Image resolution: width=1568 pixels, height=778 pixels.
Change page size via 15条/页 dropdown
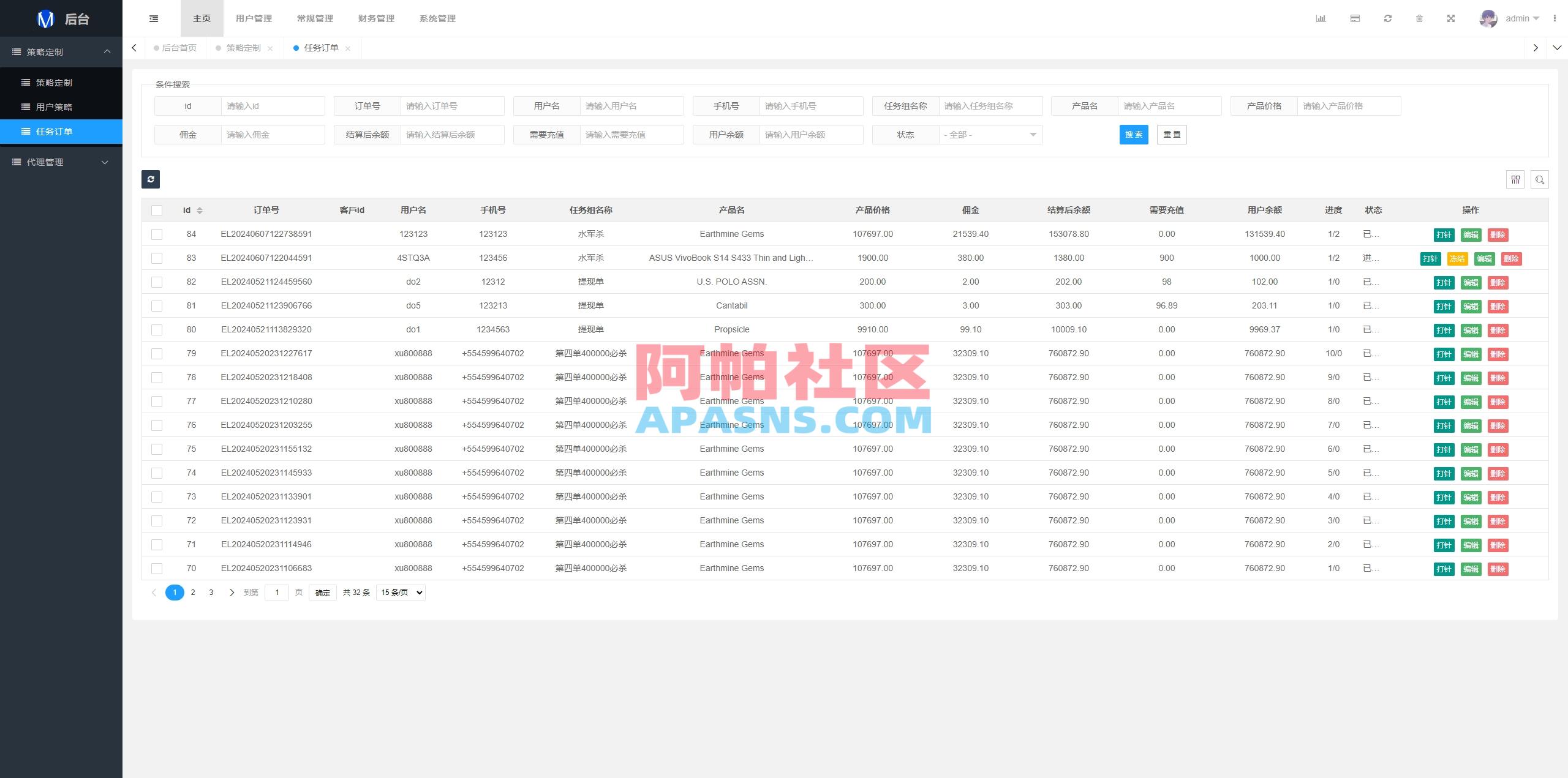[x=400, y=592]
